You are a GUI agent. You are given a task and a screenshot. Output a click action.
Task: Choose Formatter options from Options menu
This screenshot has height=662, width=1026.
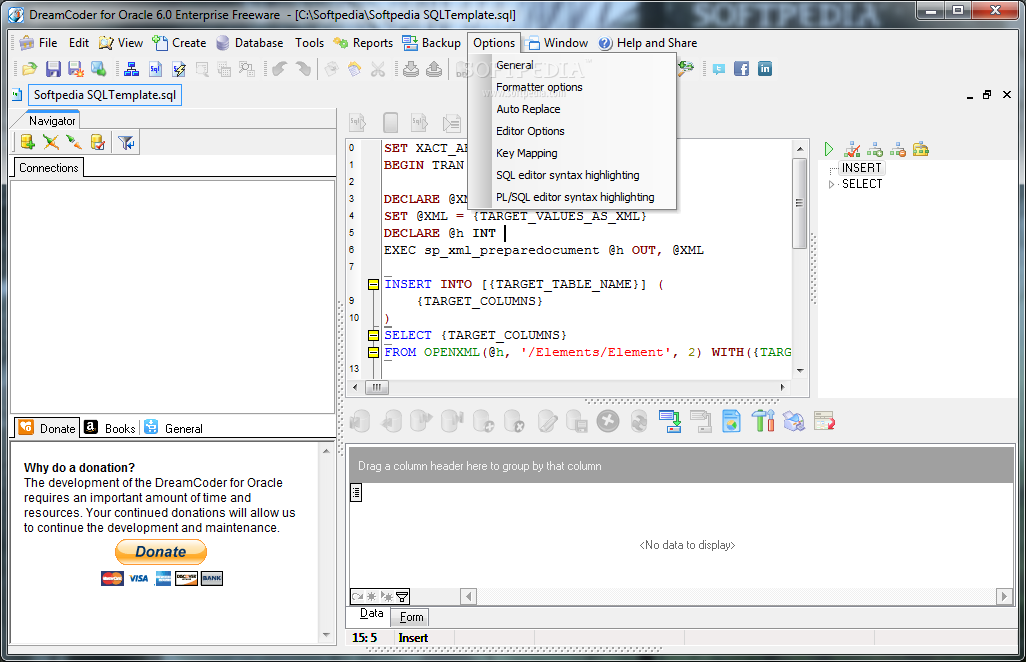539,87
